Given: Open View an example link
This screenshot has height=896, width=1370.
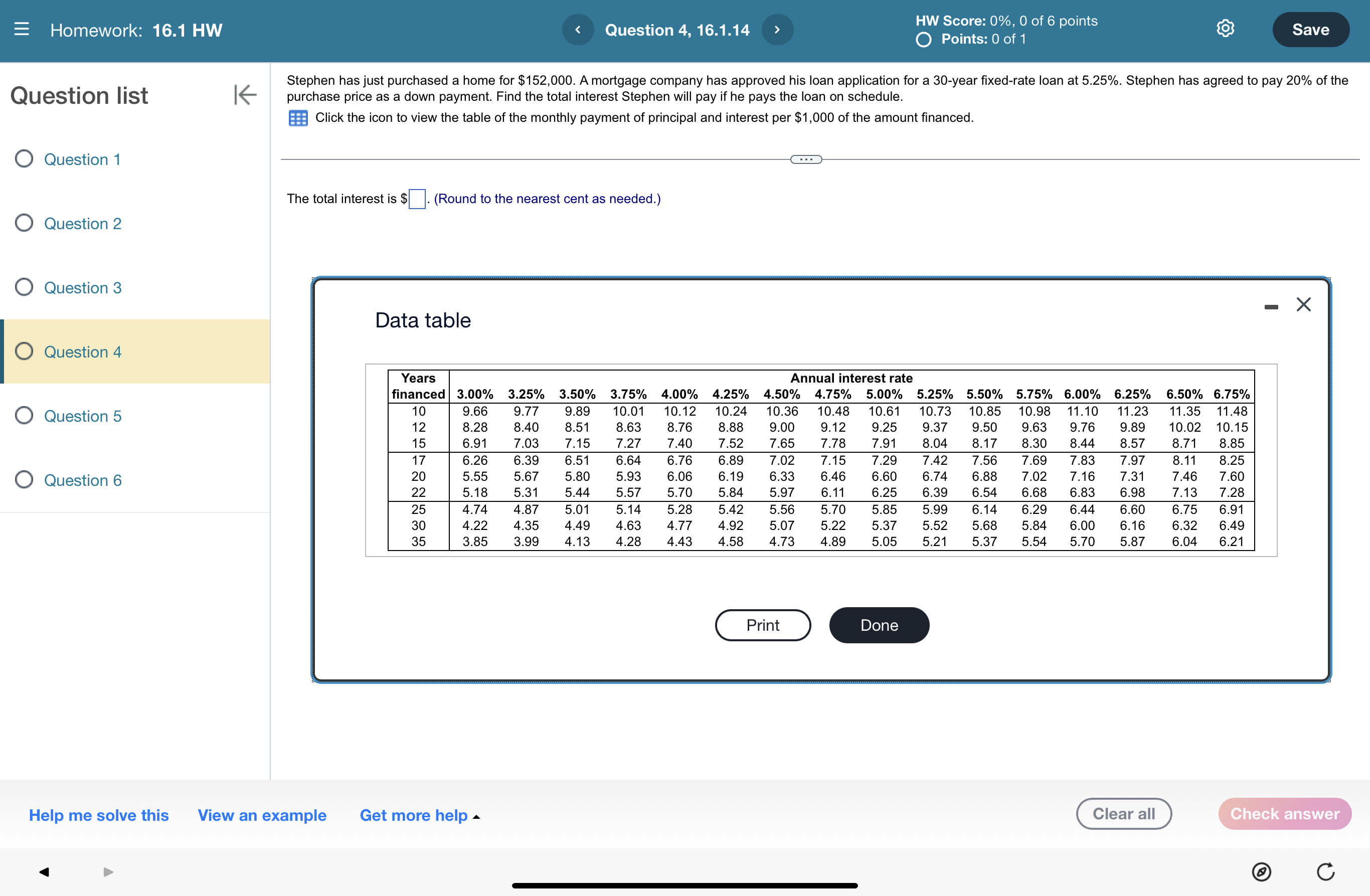Looking at the screenshot, I should point(262,815).
